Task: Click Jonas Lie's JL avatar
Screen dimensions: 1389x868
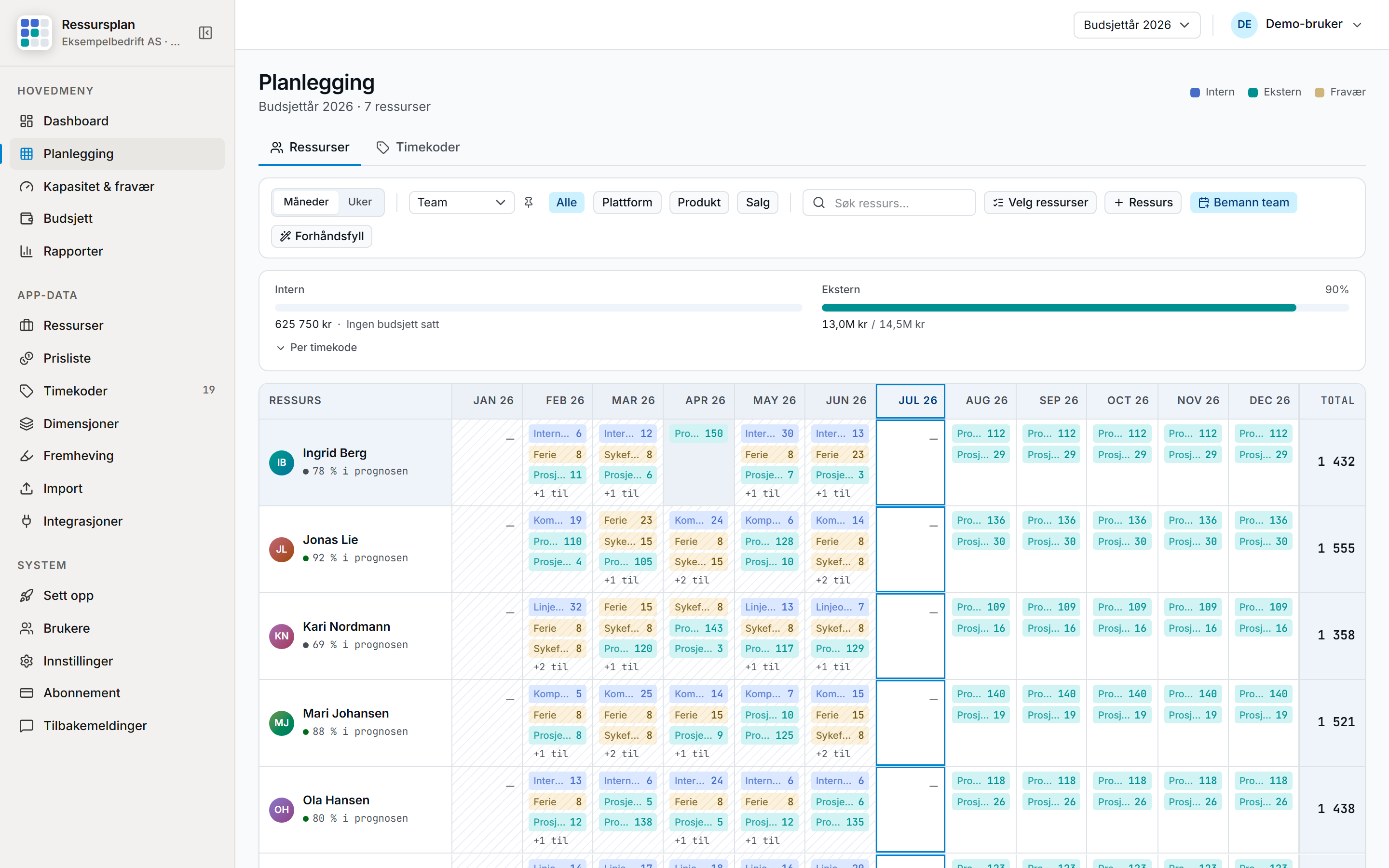Action: pyautogui.click(x=281, y=549)
